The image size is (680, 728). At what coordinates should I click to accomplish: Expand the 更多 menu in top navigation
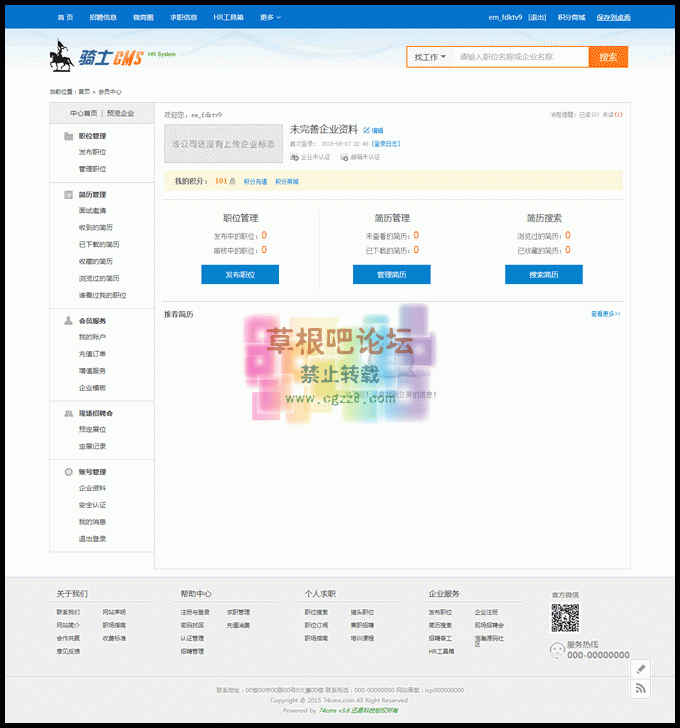pyautogui.click(x=270, y=17)
